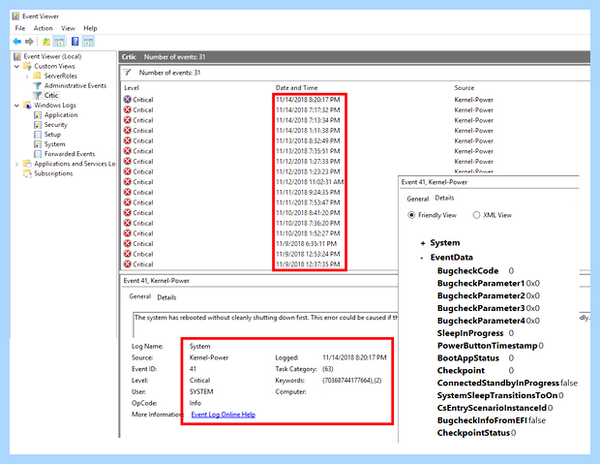Select the Security log
Image resolution: width=600 pixels, height=464 pixels.
(x=56, y=125)
